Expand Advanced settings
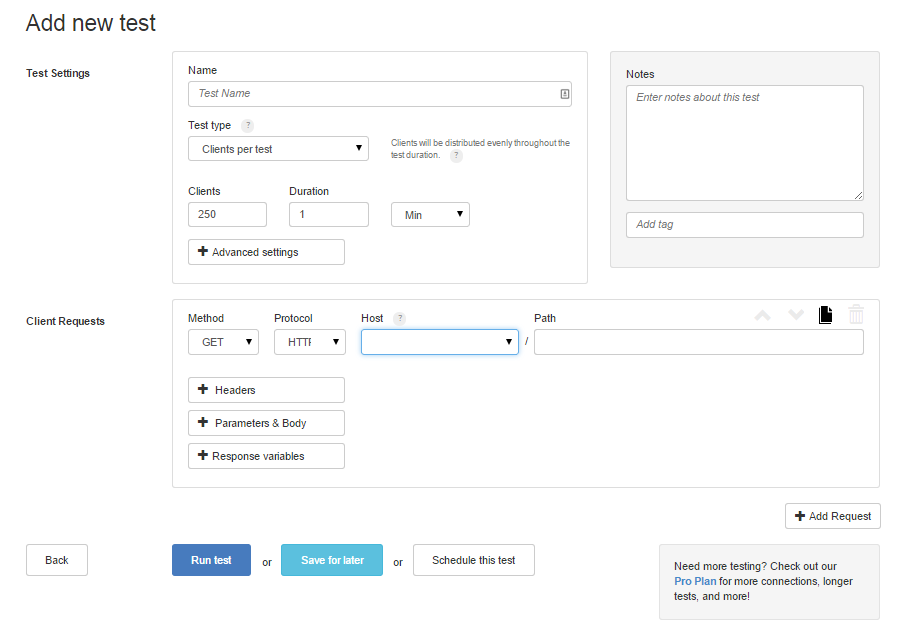This screenshot has height=643, width=916. [x=266, y=252]
